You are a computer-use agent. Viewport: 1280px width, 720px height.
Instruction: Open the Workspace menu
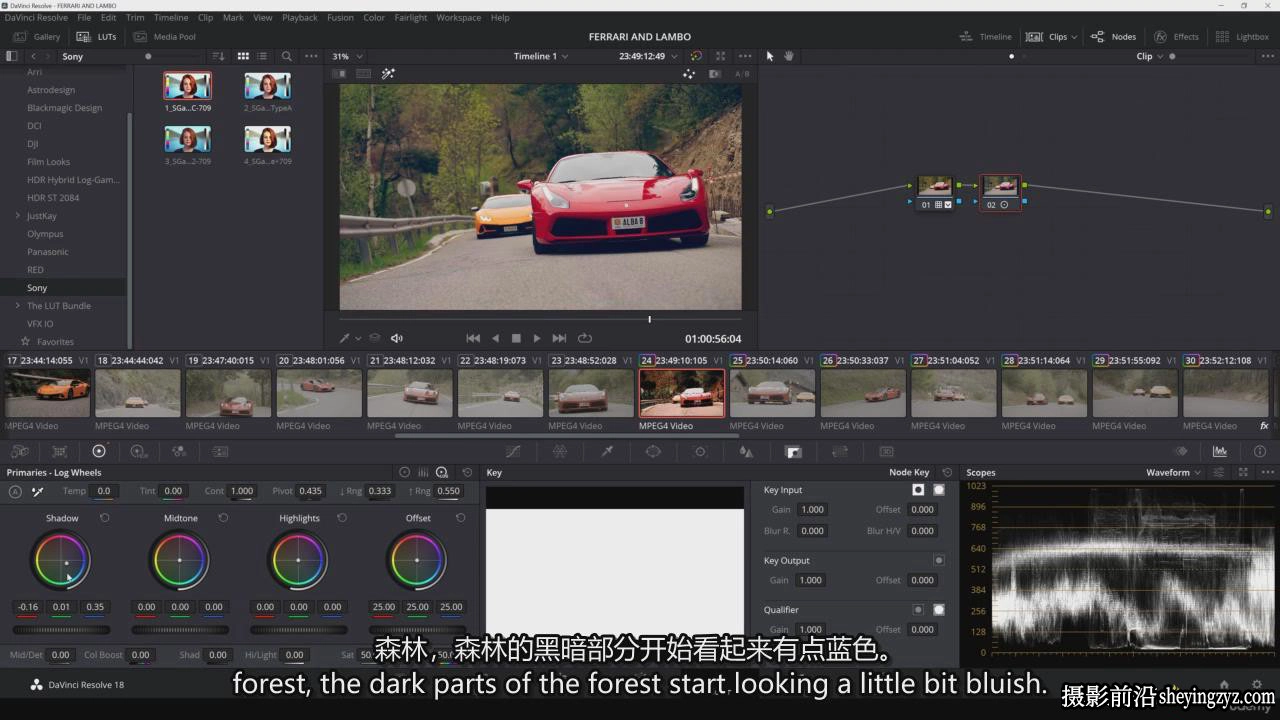pyautogui.click(x=458, y=17)
